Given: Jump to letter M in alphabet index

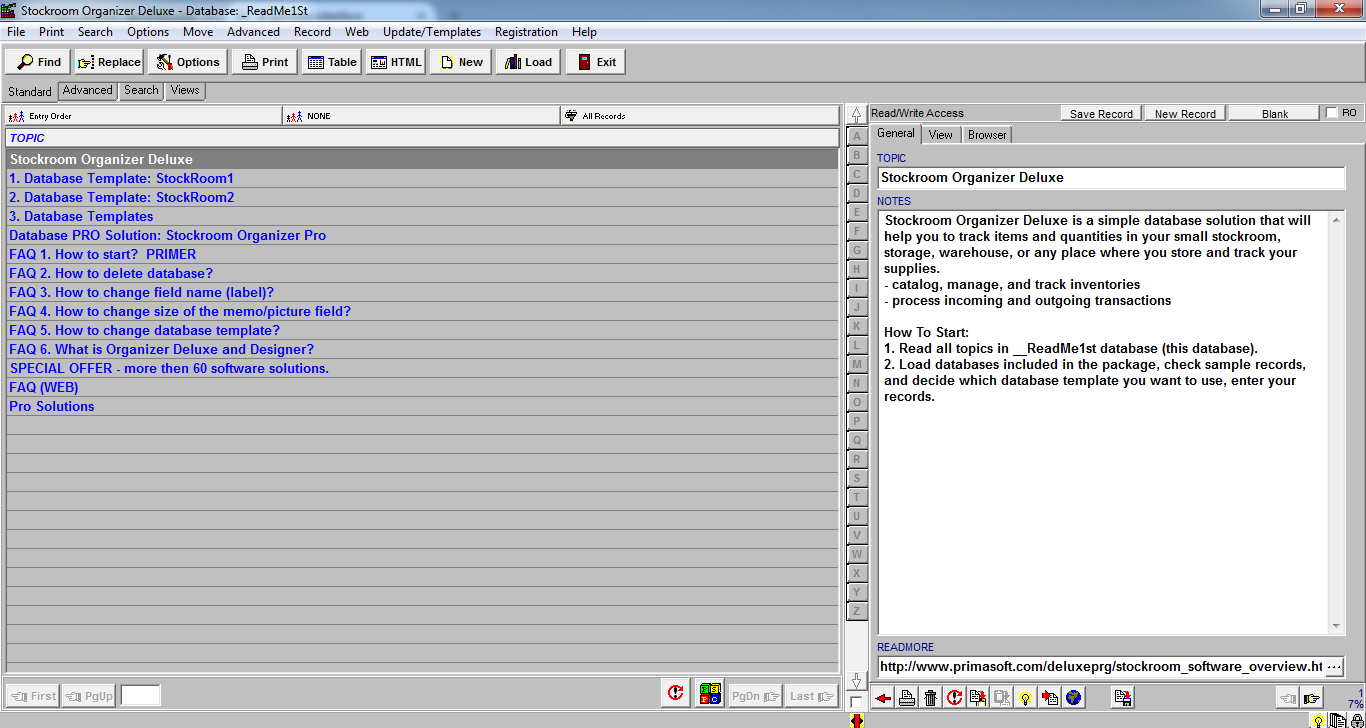Looking at the screenshot, I should pyautogui.click(x=856, y=364).
